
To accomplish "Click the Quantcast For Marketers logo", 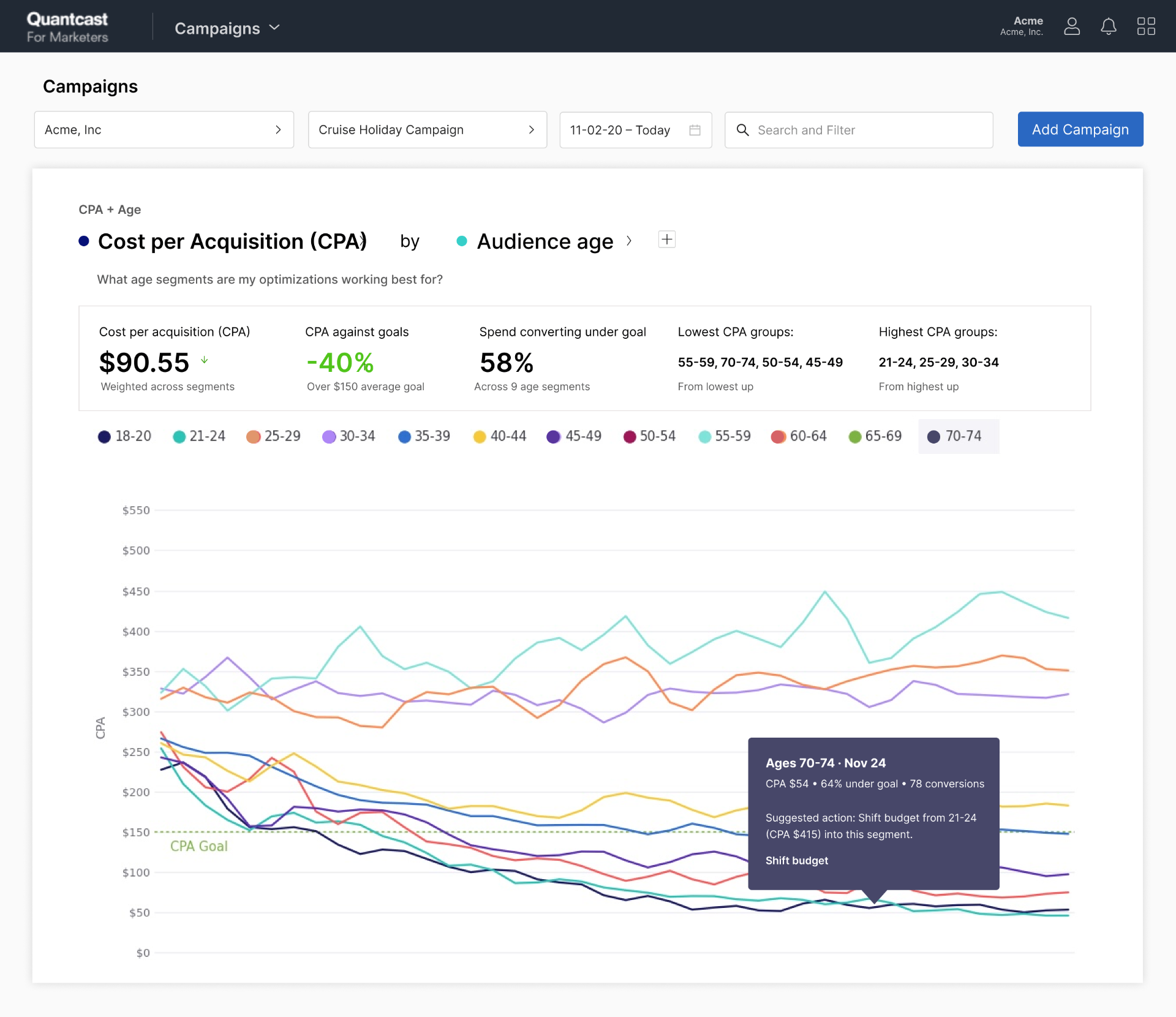I will pos(67,28).
